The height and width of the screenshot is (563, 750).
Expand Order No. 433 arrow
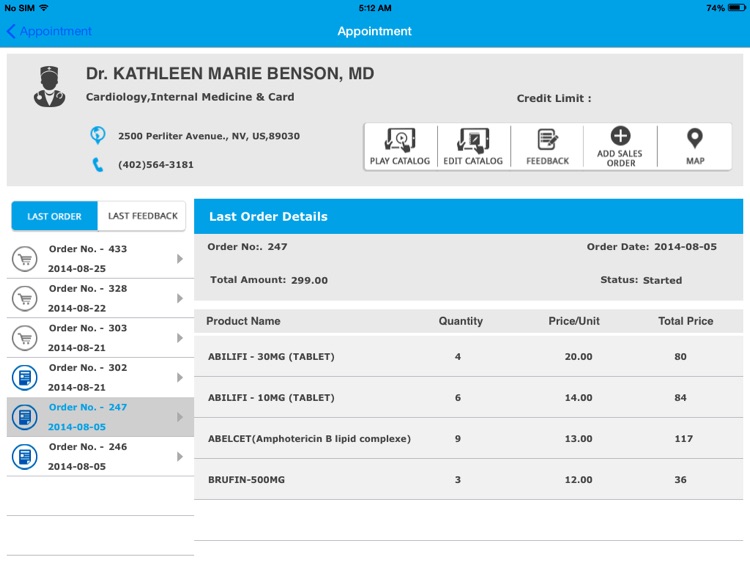(x=180, y=259)
